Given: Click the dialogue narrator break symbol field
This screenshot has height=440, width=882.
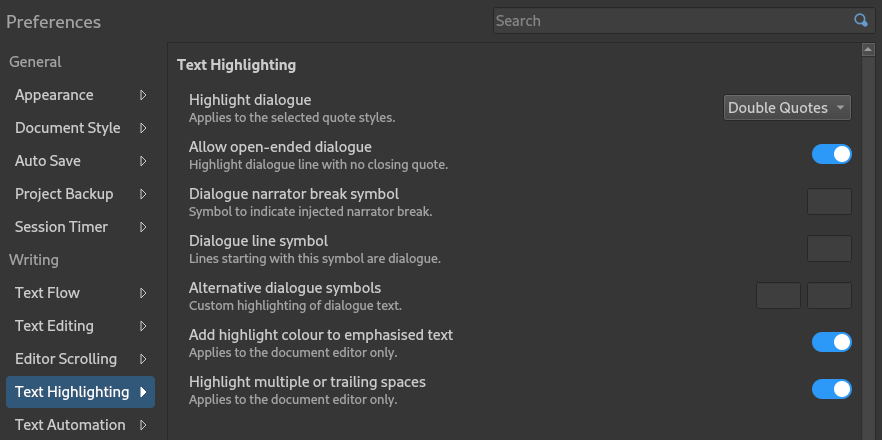Looking at the screenshot, I should coord(829,201).
